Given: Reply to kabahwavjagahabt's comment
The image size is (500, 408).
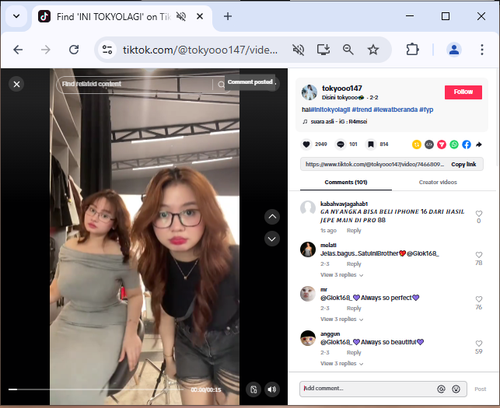Looking at the screenshot, I should coord(354,230).
